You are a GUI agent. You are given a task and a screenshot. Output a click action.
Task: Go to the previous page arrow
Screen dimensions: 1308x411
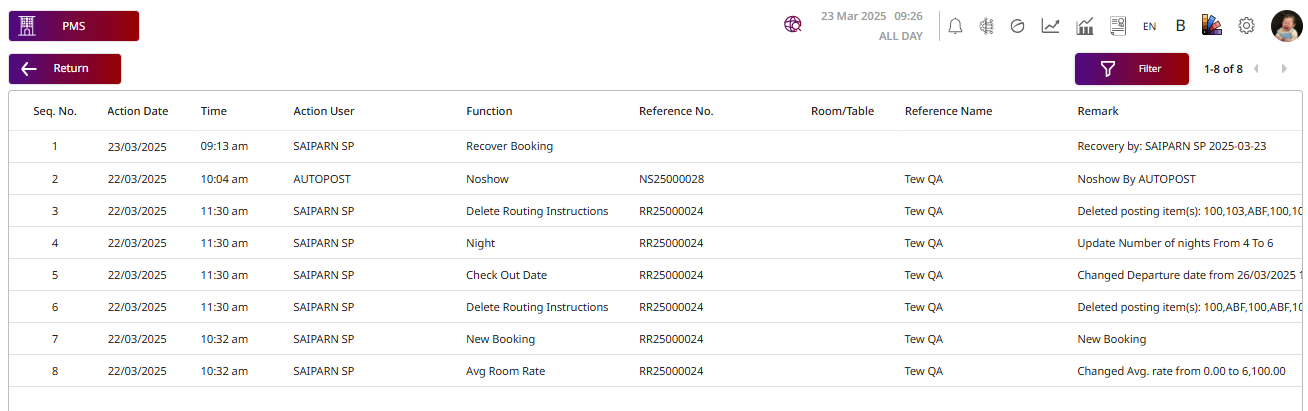[1256, 69]
